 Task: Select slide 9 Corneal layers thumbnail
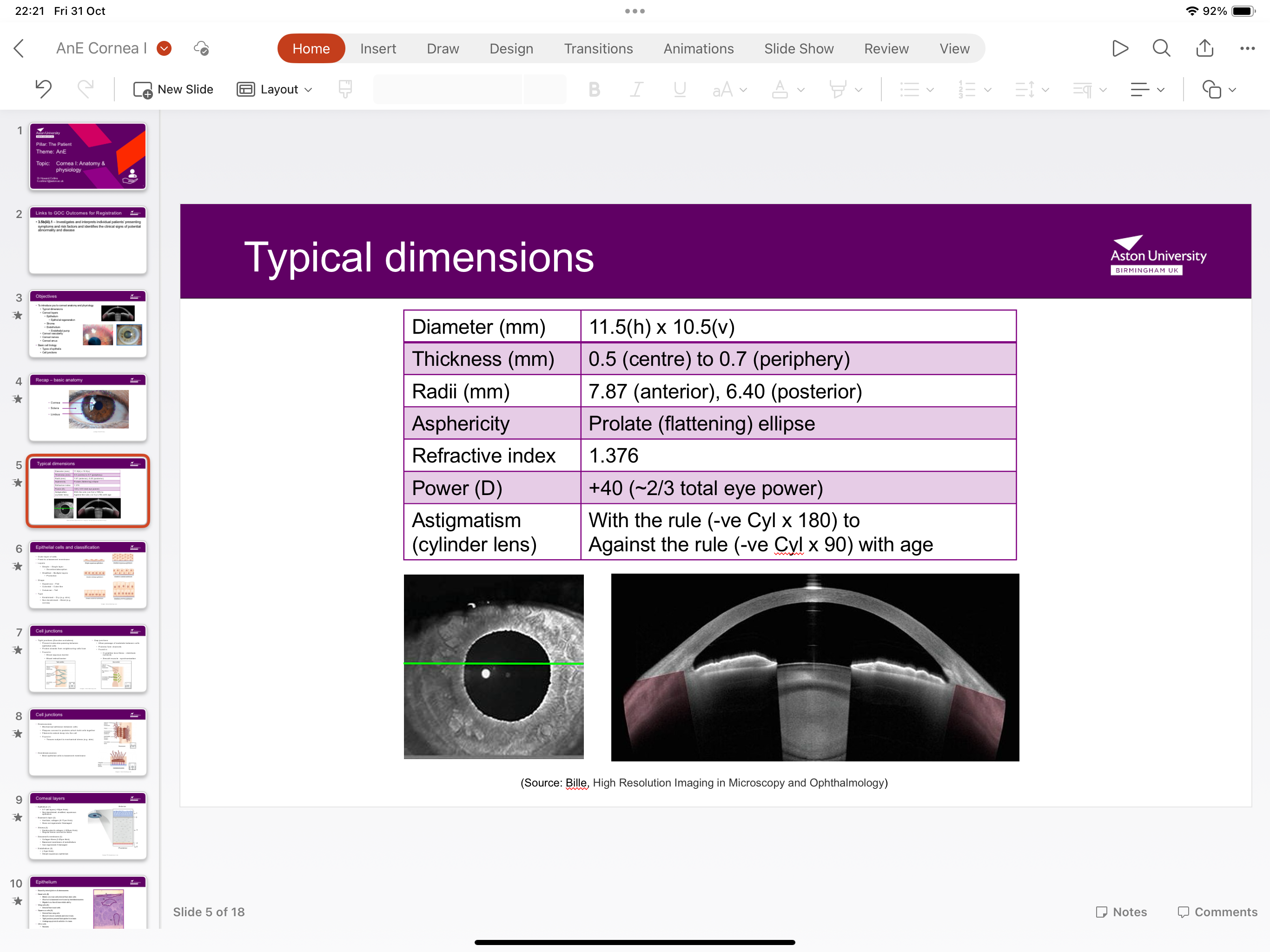(88, 826)
